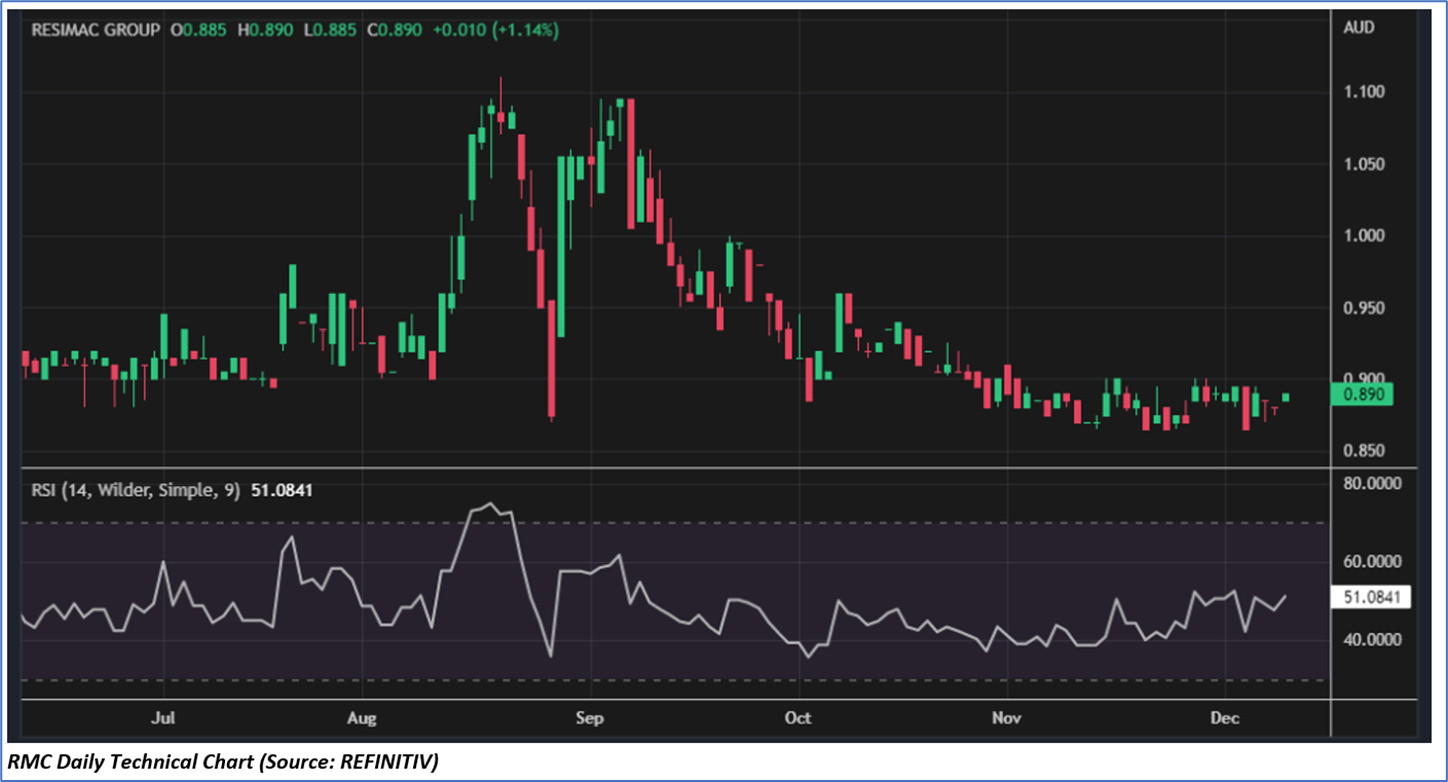This screenshot has height=782, width=1448.
Task: Click the Jul label on time axis
Action: pos(165,718)
